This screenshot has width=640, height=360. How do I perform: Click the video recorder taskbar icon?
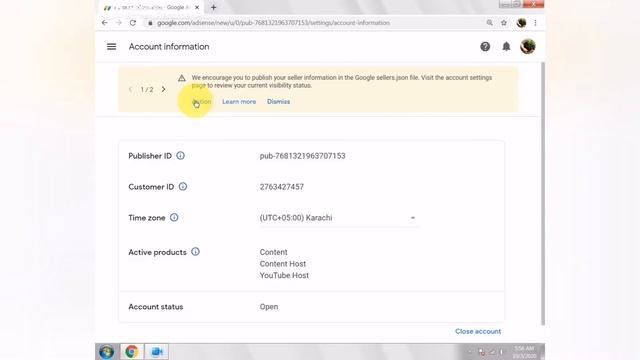point(157,351)
